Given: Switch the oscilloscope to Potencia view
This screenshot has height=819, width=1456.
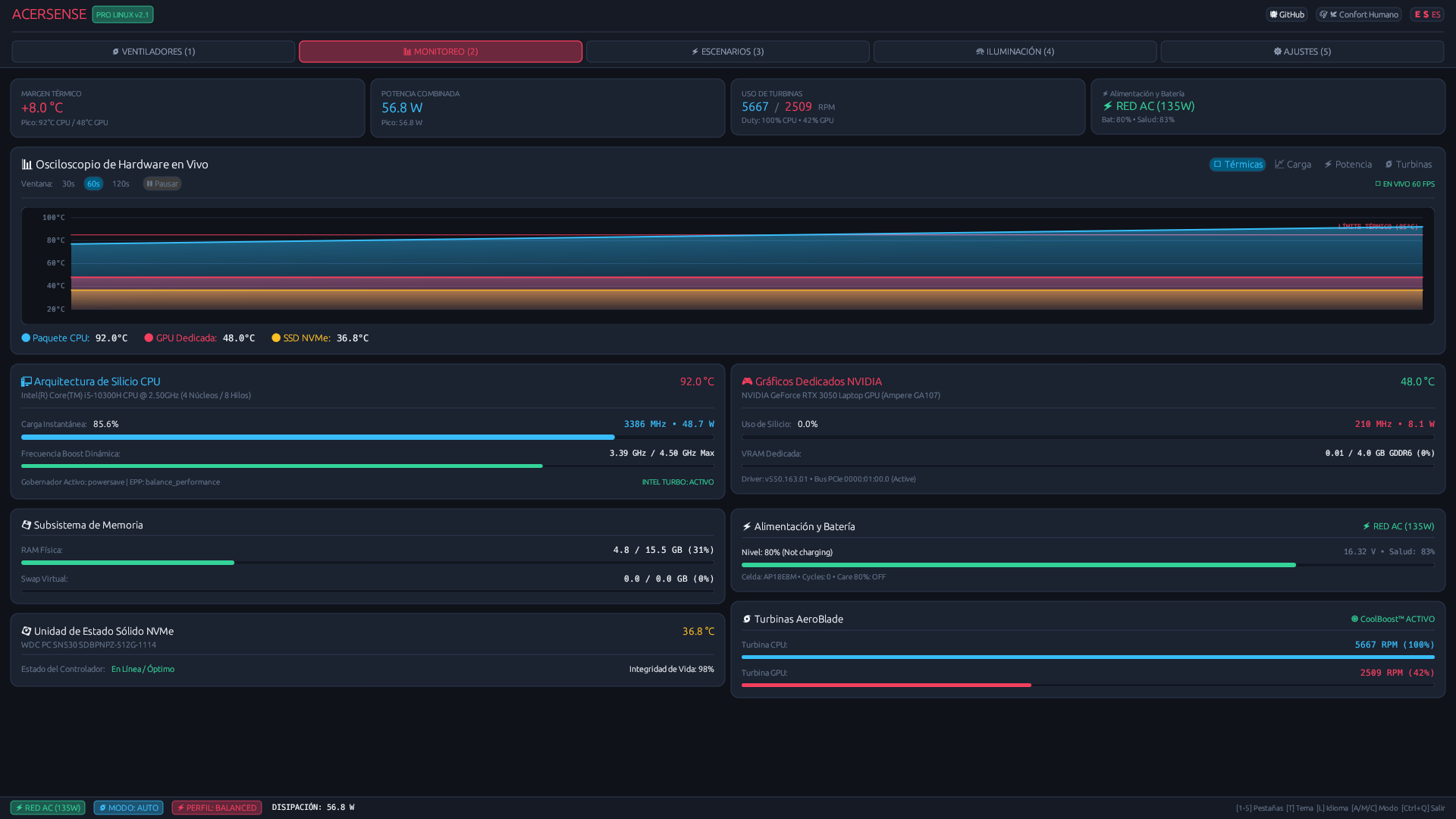Looking at the screenshot, I should 1348,165.
